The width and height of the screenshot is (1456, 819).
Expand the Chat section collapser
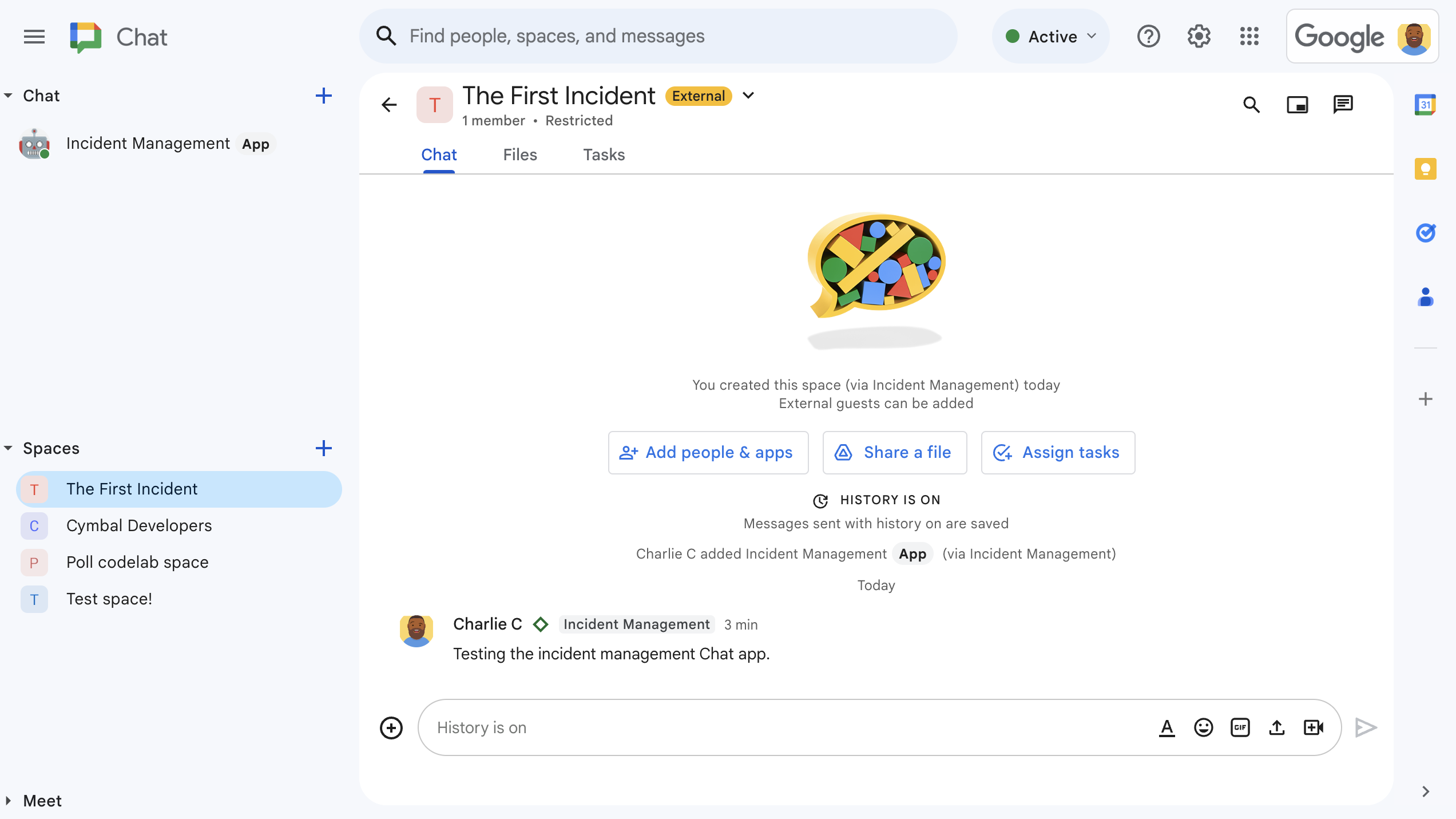coord(10,96)
